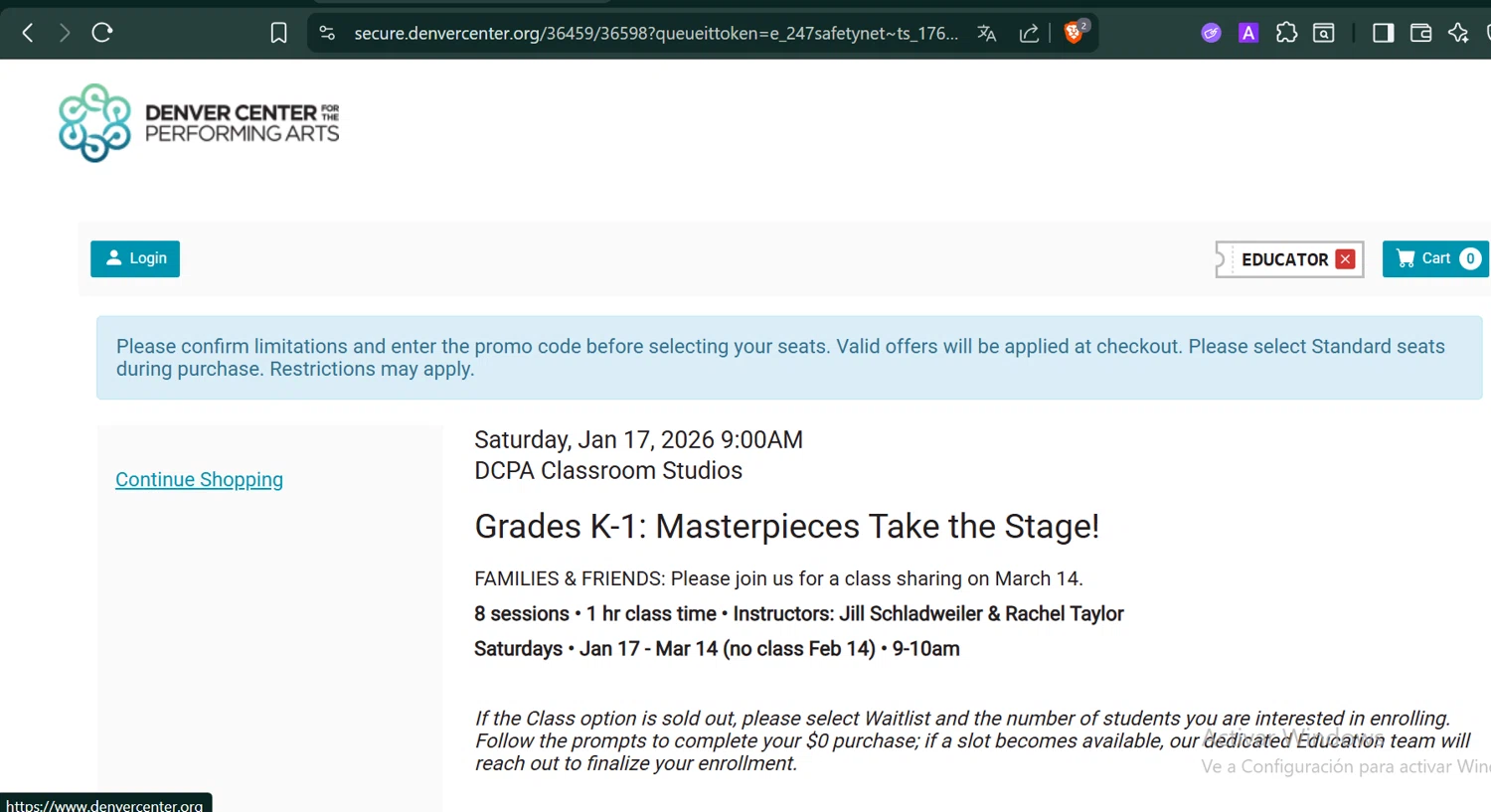This screenshot has width=1491, height=812.
Task: Go forward with the browser forward arrow
Action: pyautogui.click(x=65, y=33)
